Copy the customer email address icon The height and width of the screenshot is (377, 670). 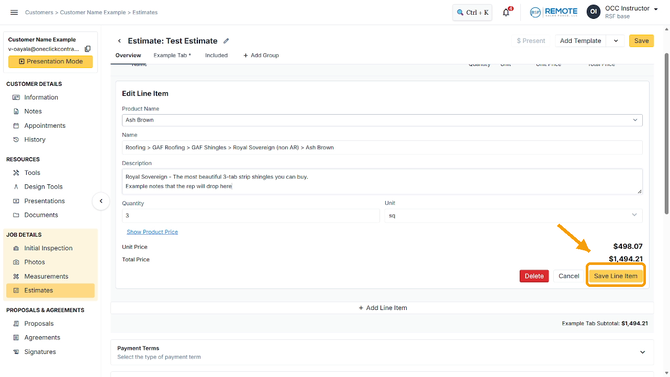[88, 49]
